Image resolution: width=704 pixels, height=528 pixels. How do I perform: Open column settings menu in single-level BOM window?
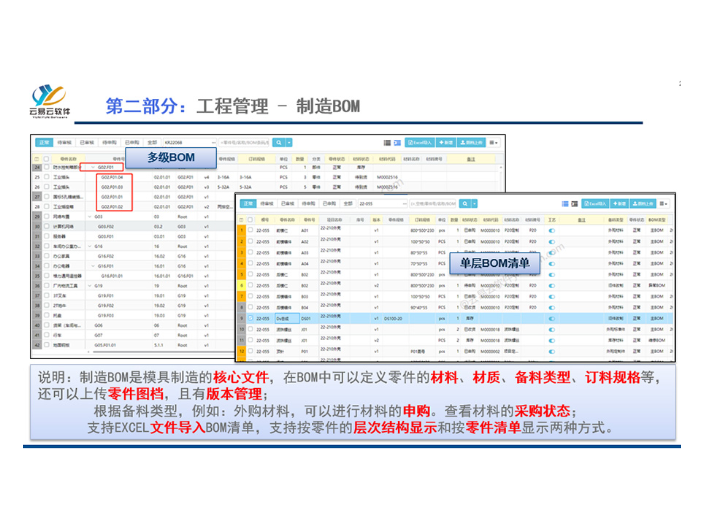coord(664,204)
